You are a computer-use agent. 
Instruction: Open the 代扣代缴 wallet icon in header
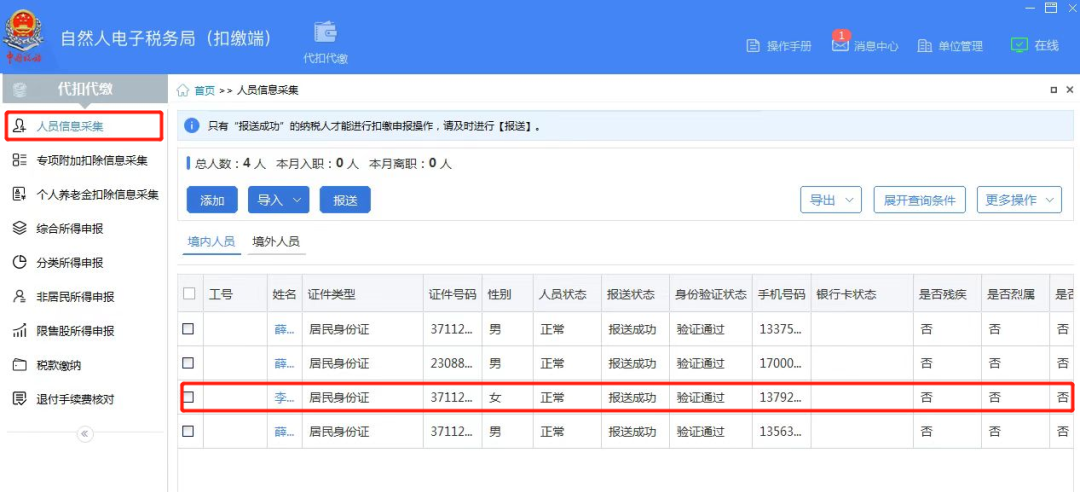[325, 32]
